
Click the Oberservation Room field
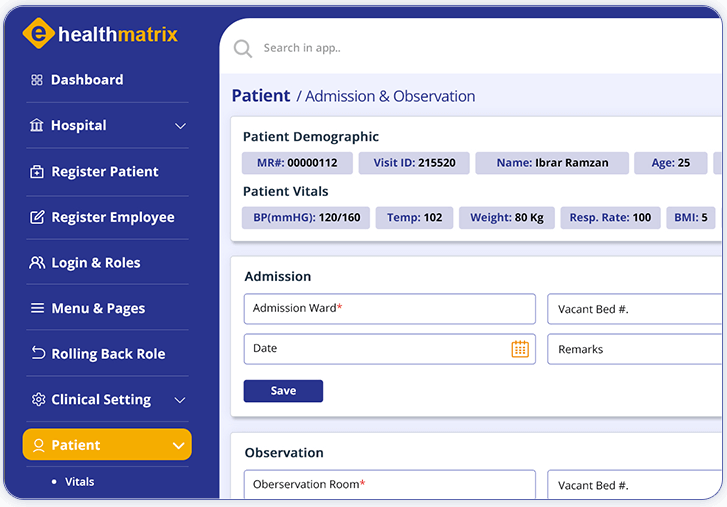389,484
